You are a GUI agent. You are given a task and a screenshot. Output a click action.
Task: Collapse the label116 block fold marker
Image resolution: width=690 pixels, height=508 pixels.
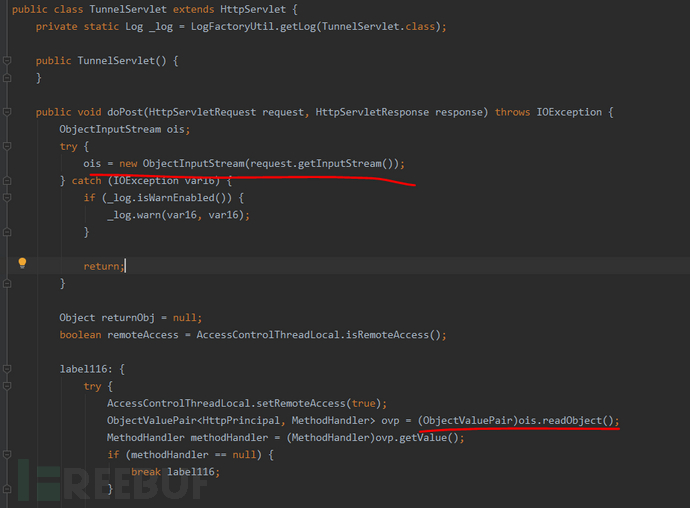tap(7, 369)
